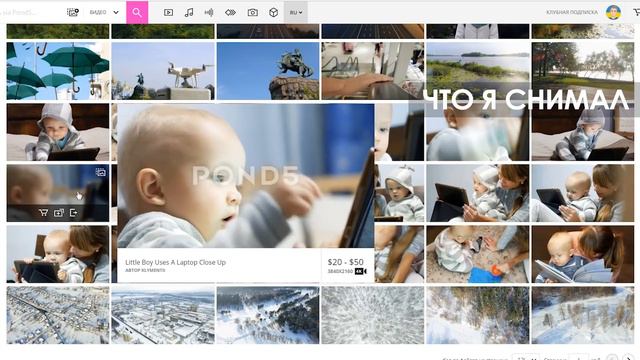Open Little Boy Uses A Laptop title
The height and width of the screenshot is (360, 640).
176,262
